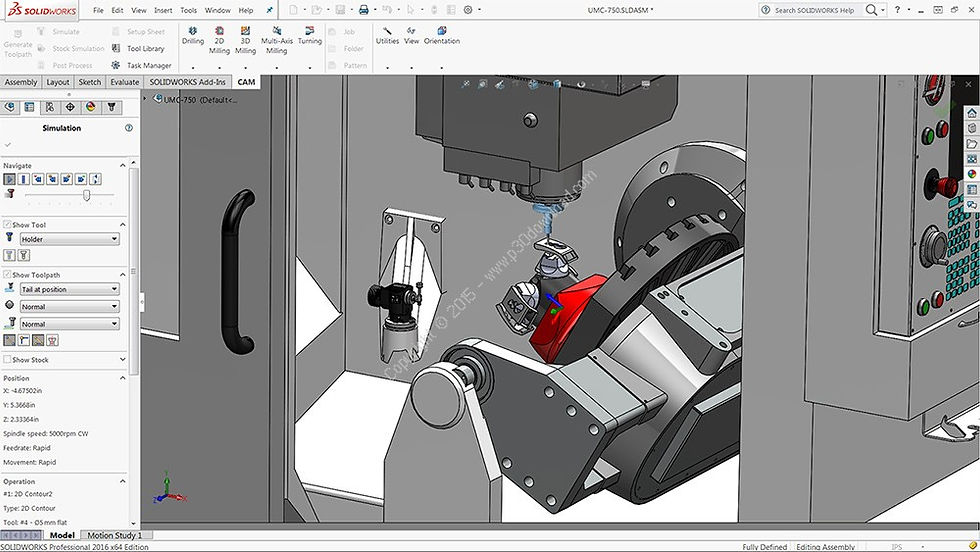This screenshot has height=552, width=980.
Task: Click the fifth Navigate step button
Action: coord(67,179)
